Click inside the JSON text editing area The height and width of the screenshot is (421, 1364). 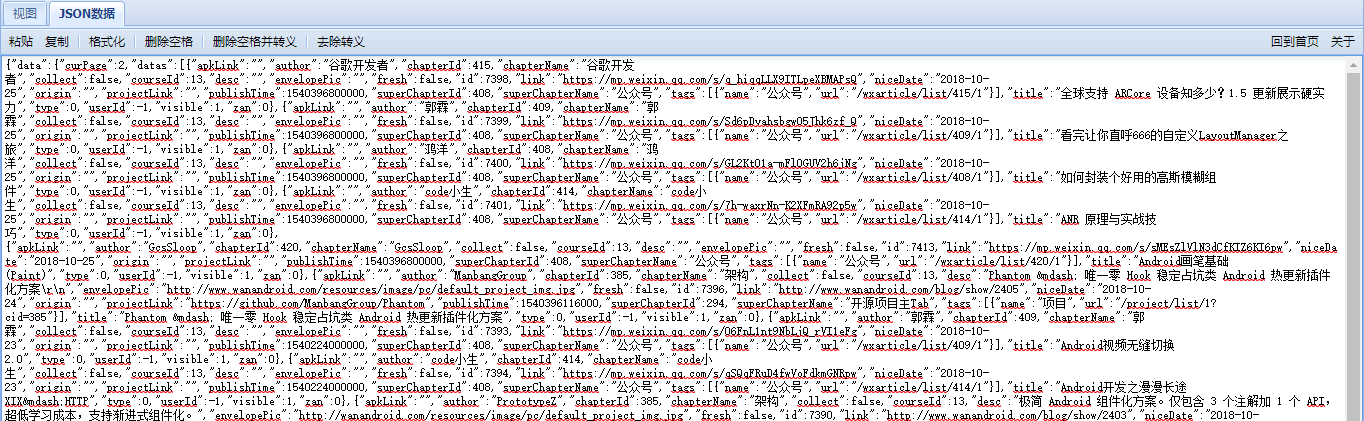[x=673, y=239]
